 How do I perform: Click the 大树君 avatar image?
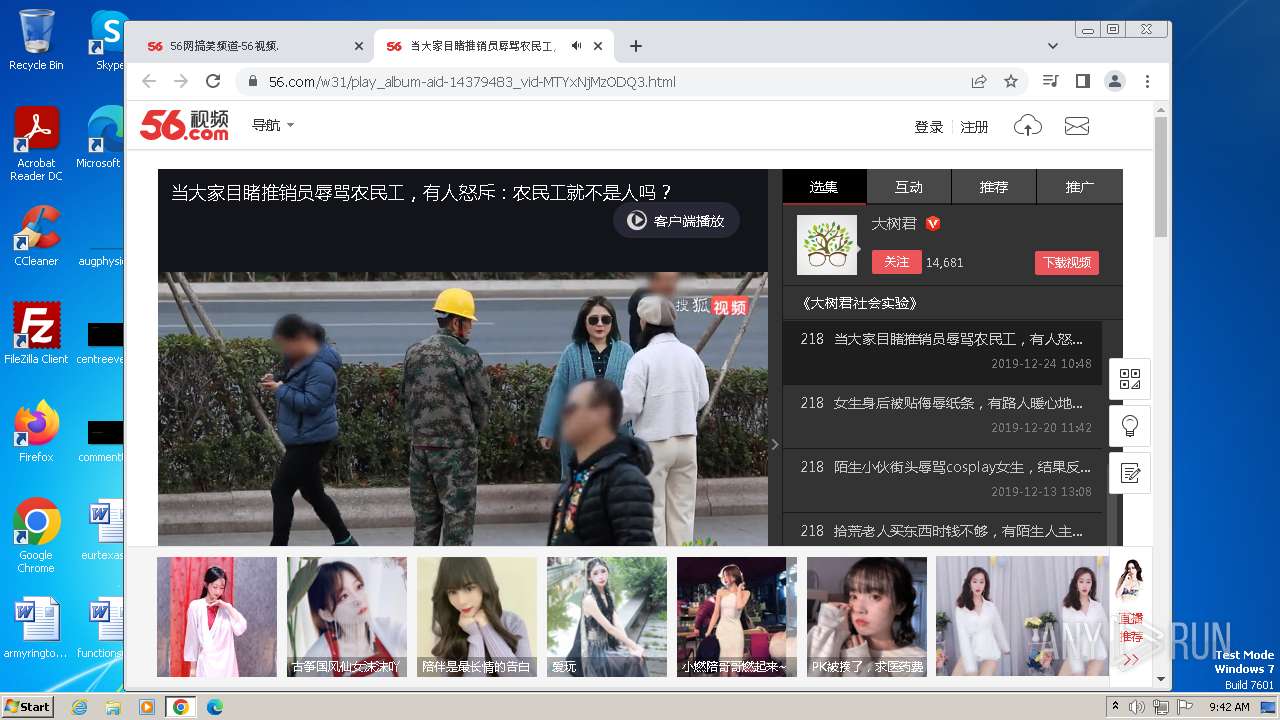827,245
